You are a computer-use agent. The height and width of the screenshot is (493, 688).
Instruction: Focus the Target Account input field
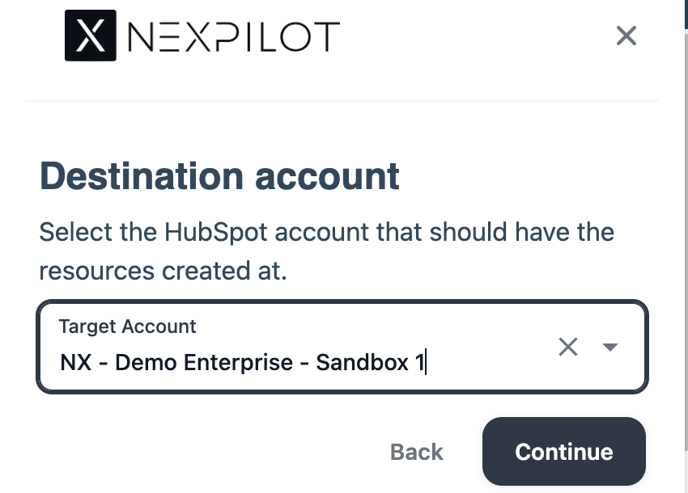[x=300, y=361]
